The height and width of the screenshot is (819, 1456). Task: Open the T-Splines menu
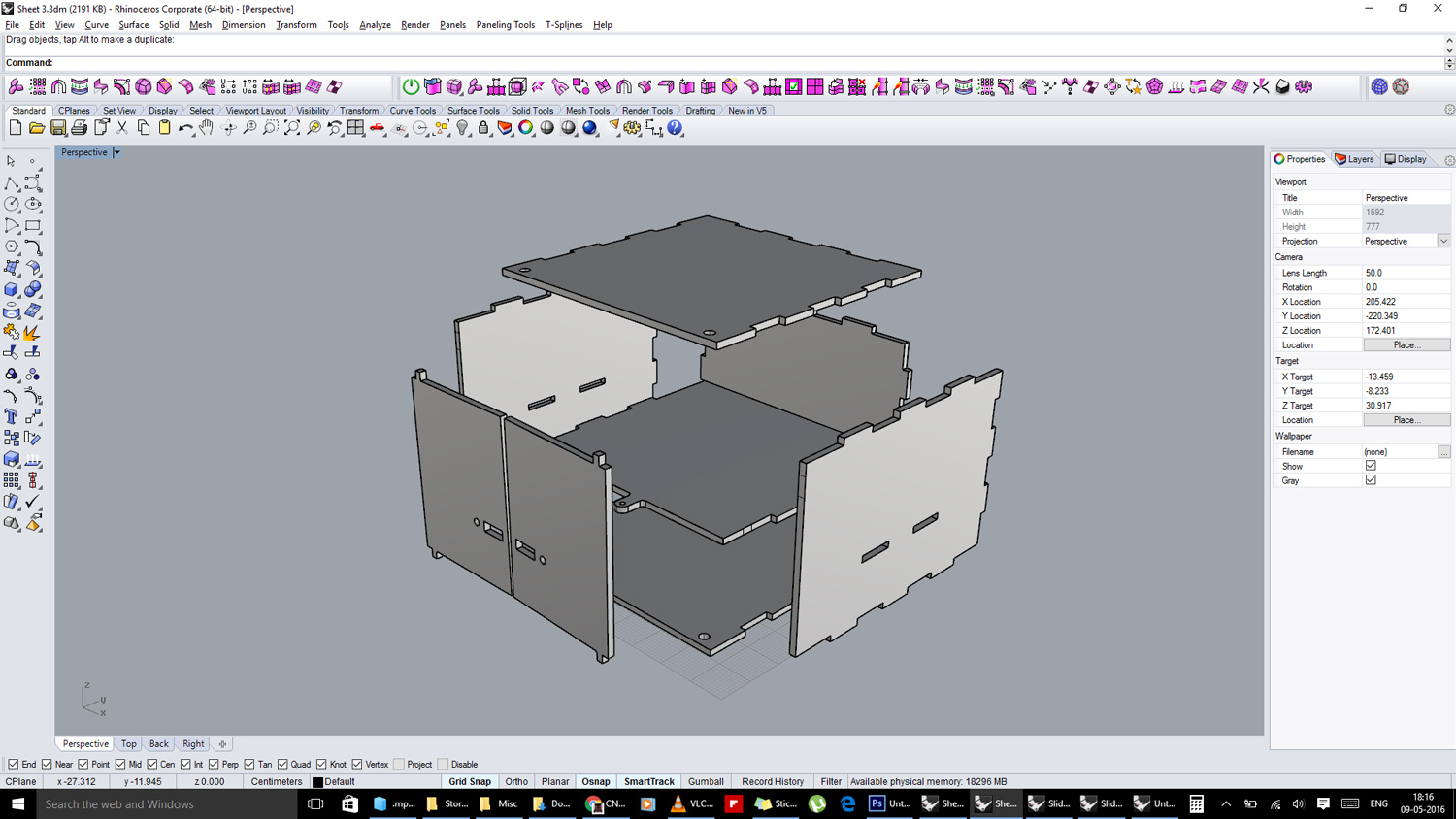(563, 25)
